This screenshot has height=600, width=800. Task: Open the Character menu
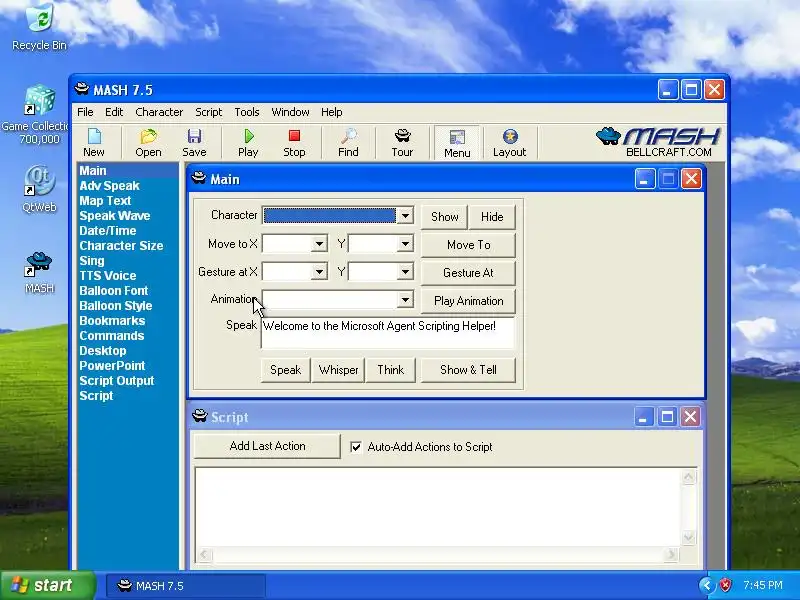pyautogui.click(x=159, y=112)
